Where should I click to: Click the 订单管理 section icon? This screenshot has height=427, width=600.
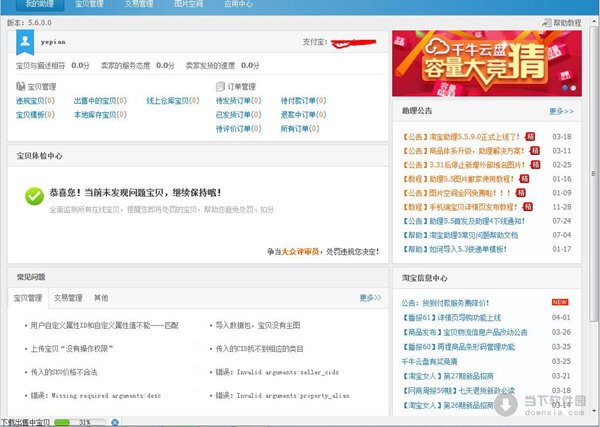[x=220, y=86]
